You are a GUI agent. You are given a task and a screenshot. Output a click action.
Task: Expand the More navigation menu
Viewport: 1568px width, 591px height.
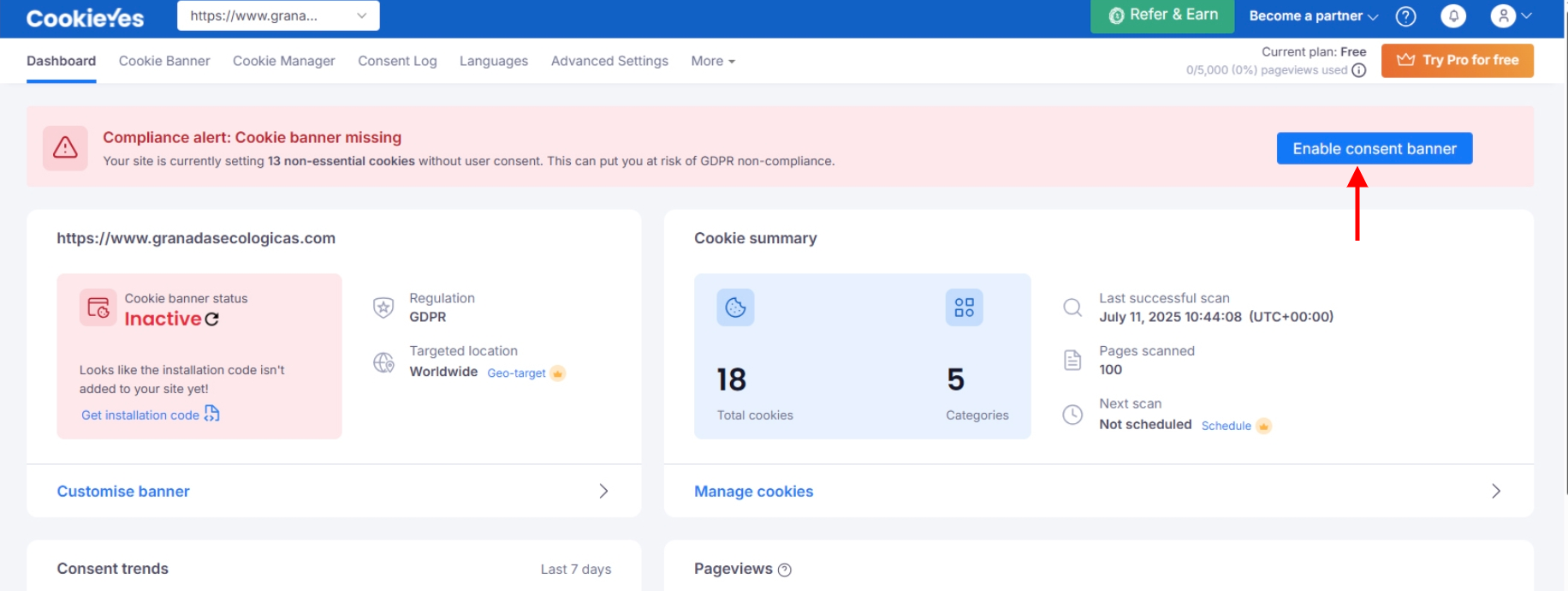713,61
